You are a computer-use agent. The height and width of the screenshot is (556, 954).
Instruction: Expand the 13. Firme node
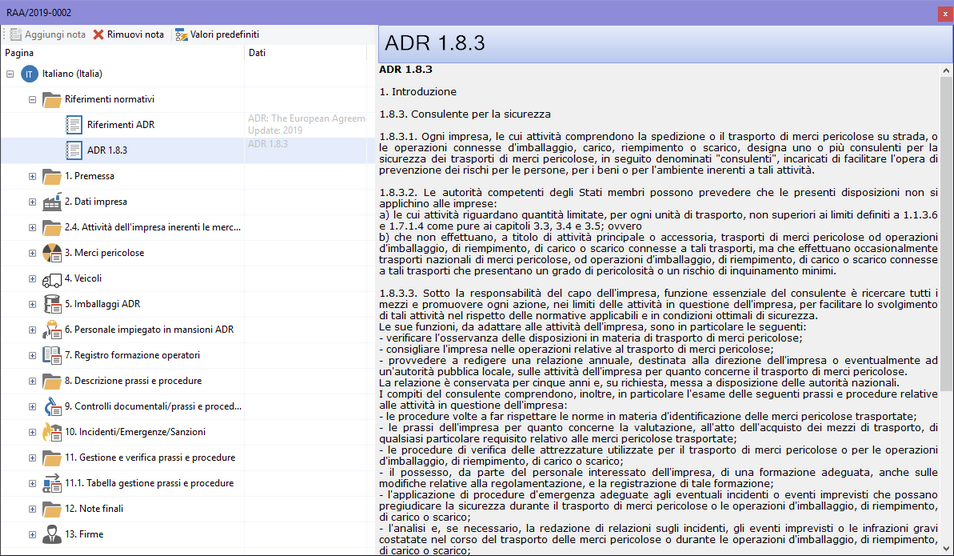tap(32, 535)
